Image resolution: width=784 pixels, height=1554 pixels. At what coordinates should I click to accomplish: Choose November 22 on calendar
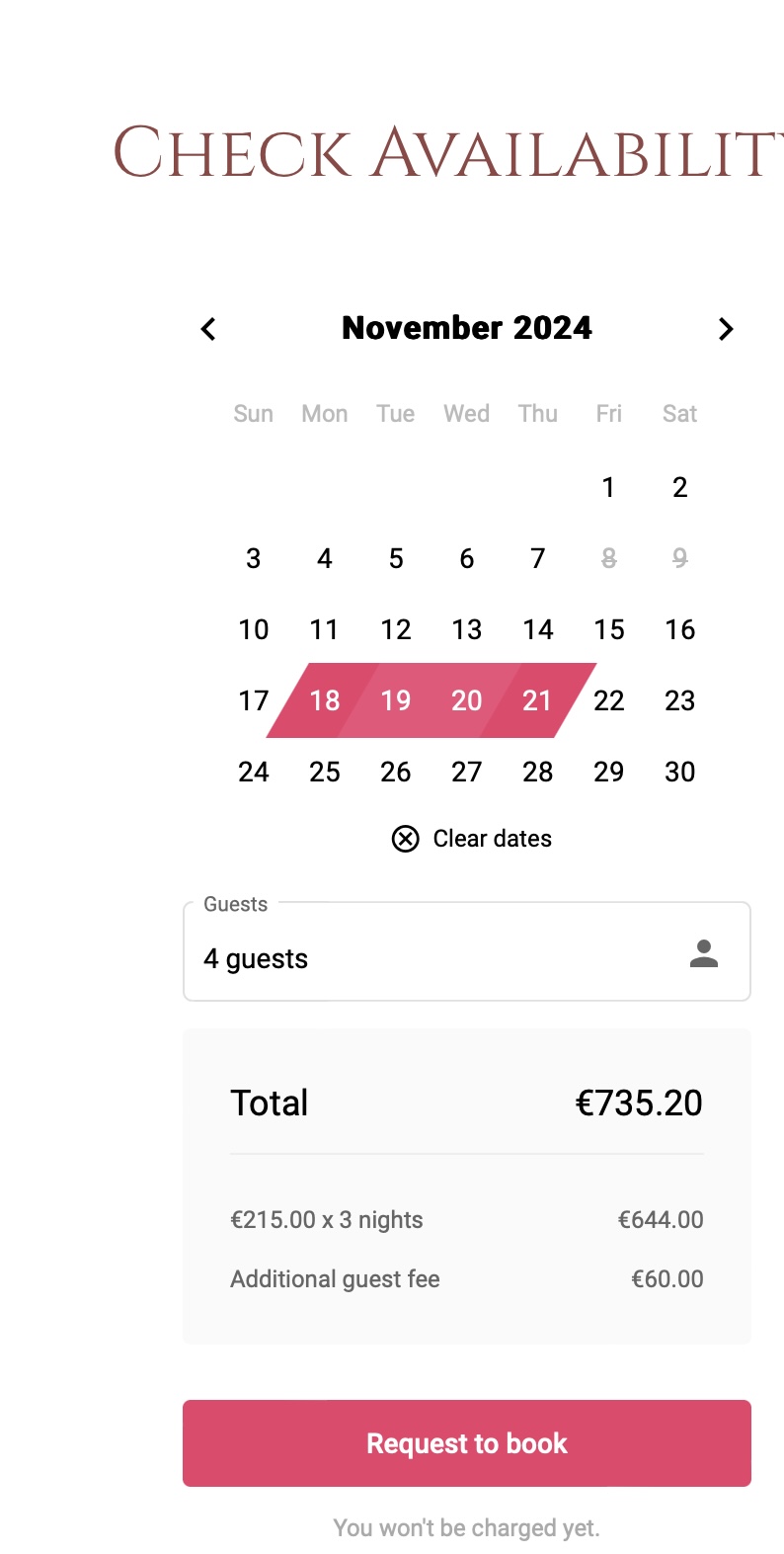click(x=608, y=700)
